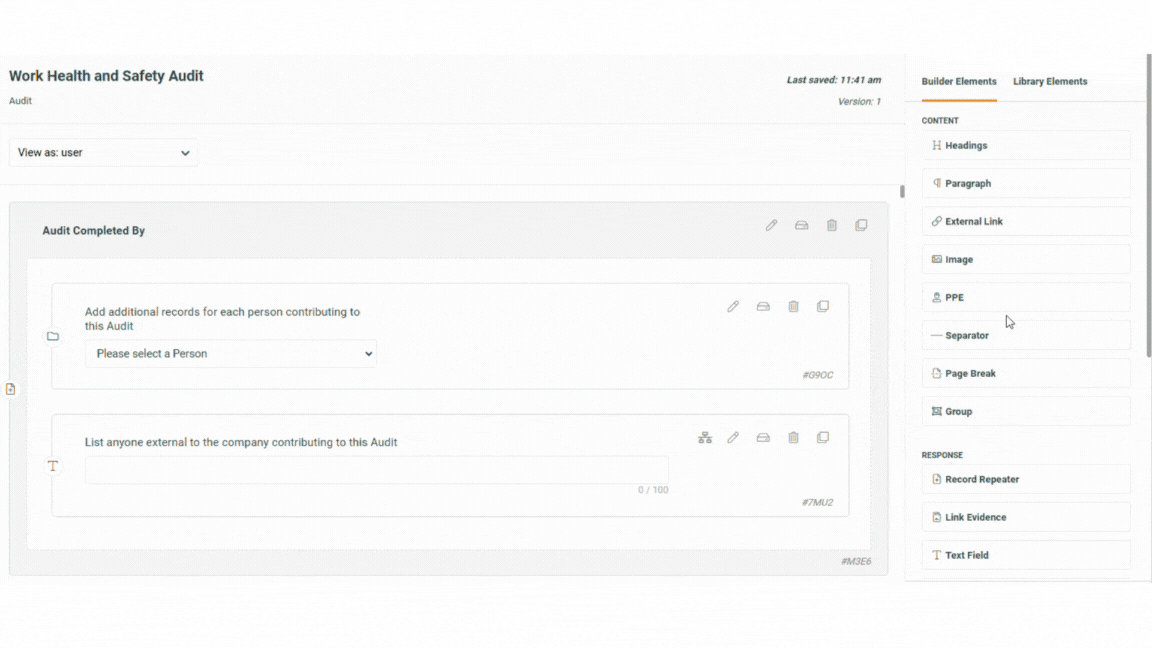Expand the Please select a Person dropdown

click(x=231, y=354)
